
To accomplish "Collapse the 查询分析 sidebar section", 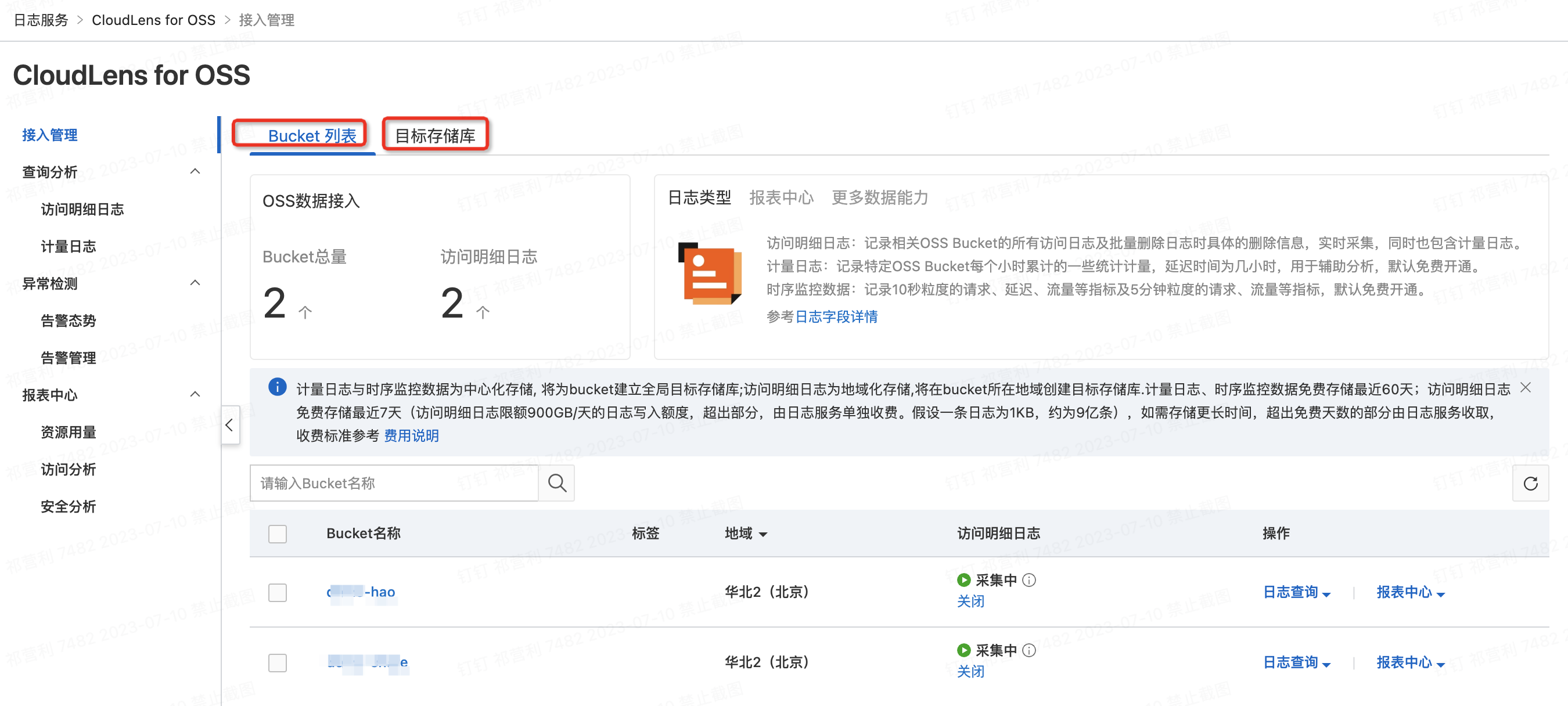I will click(195, 172).
